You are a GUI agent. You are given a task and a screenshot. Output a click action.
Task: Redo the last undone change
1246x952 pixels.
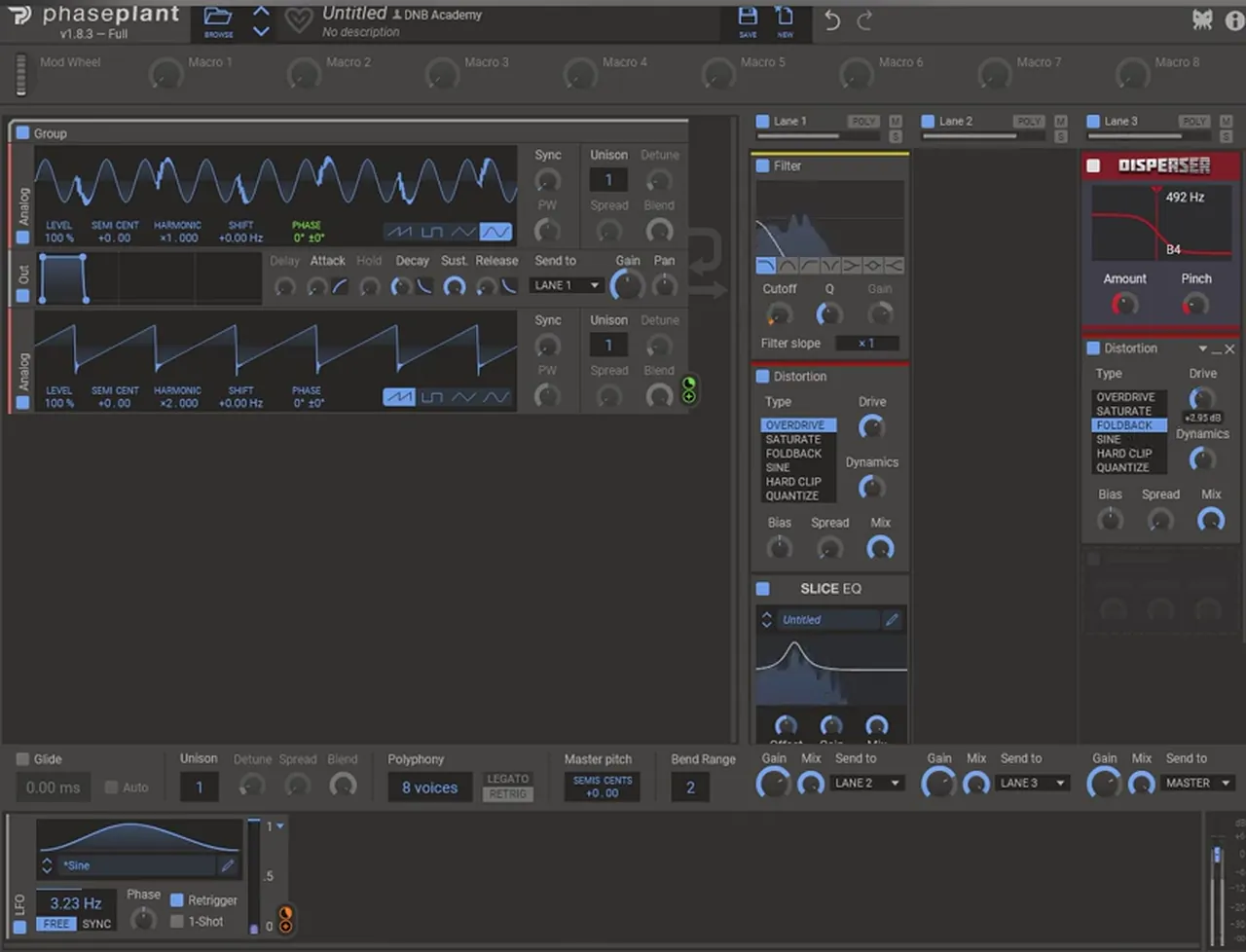click(x=864, y=20)
